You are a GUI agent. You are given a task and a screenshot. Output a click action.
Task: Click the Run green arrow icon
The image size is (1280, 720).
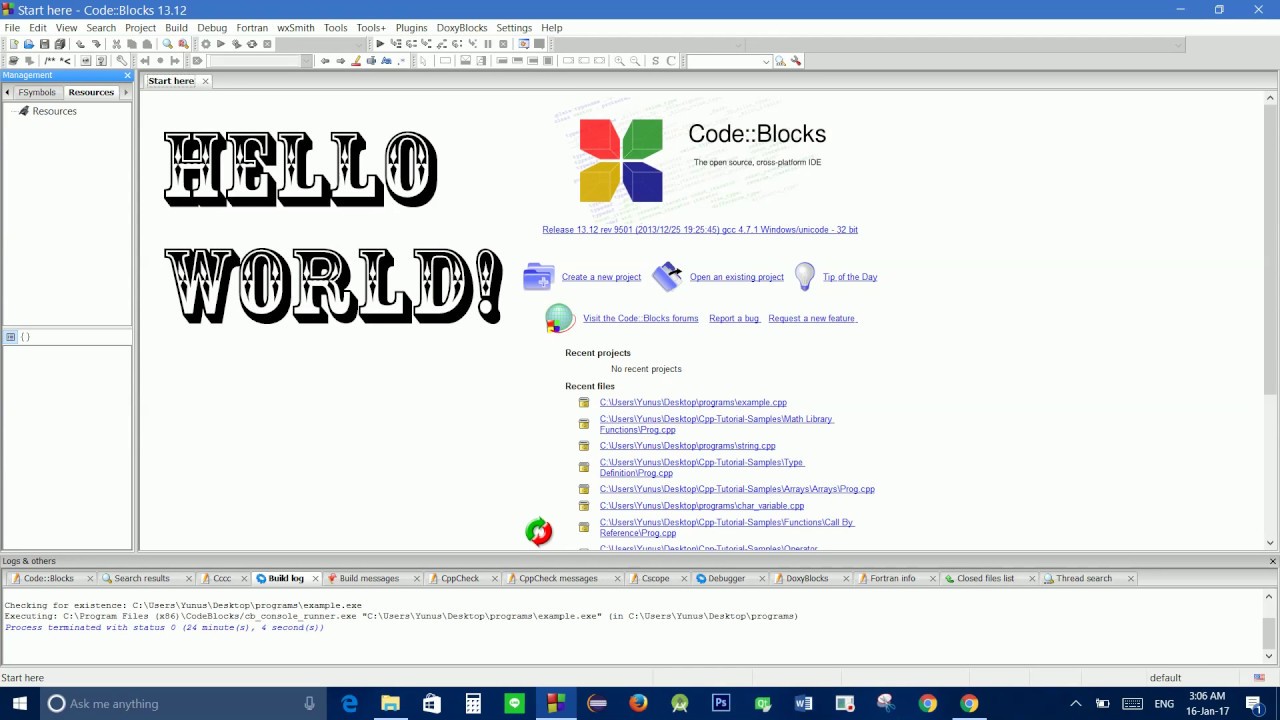(x=221, y=44)
